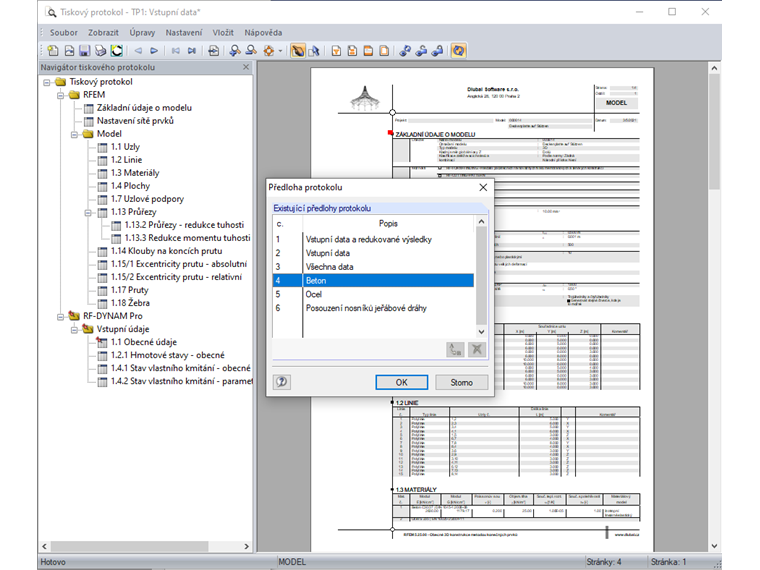
Task: Select 1.3 Materiály in navigator
Action: tap(135, 173)
